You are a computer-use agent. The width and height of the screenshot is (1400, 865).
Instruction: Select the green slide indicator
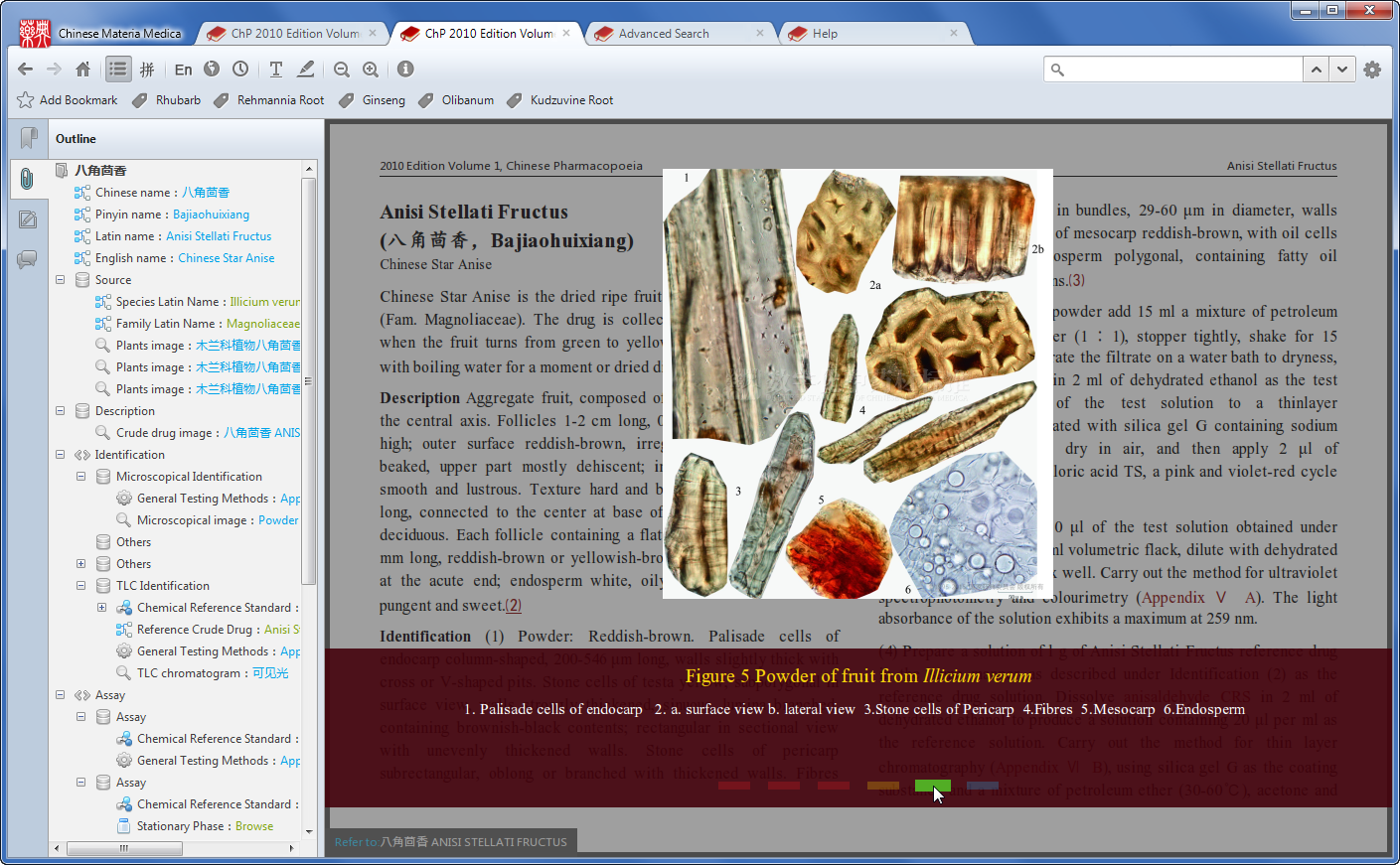933,786
